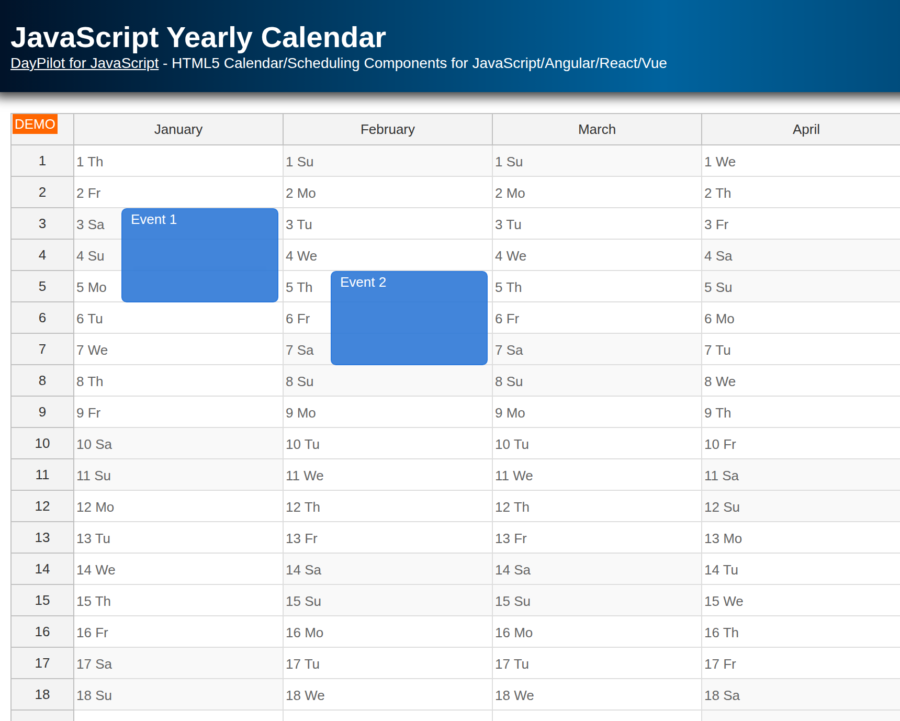Click the orange DEMO badge

pos(35,124)
